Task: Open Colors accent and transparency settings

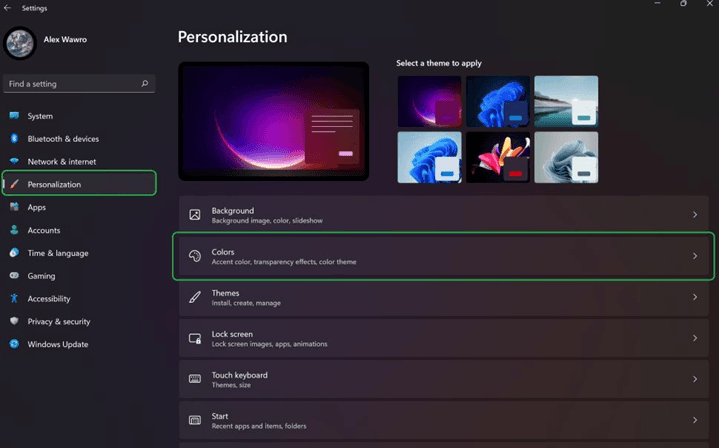Action: 443,256
